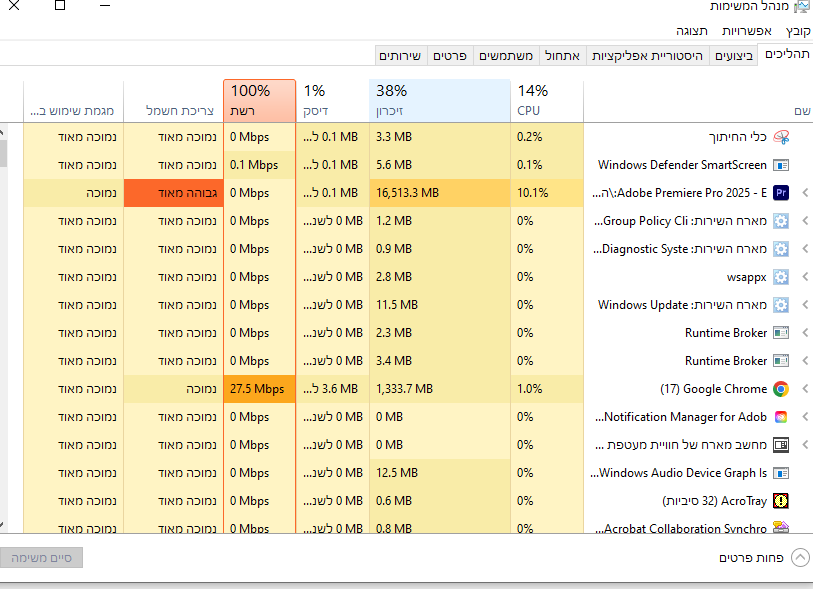Click the Windows Audio Device Graph icon

pyautogui.click(x=781, y=473)
